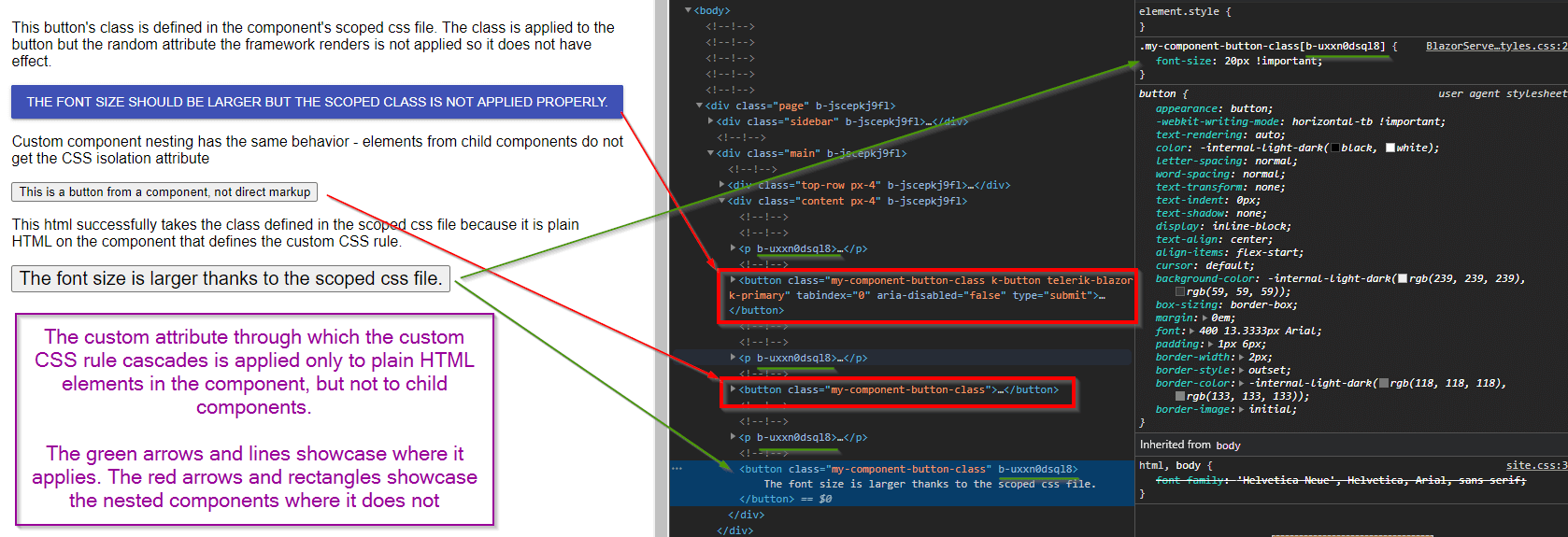Select the div class="main" element row
This screenshot has height=537, width=1568.
[811, 153]
